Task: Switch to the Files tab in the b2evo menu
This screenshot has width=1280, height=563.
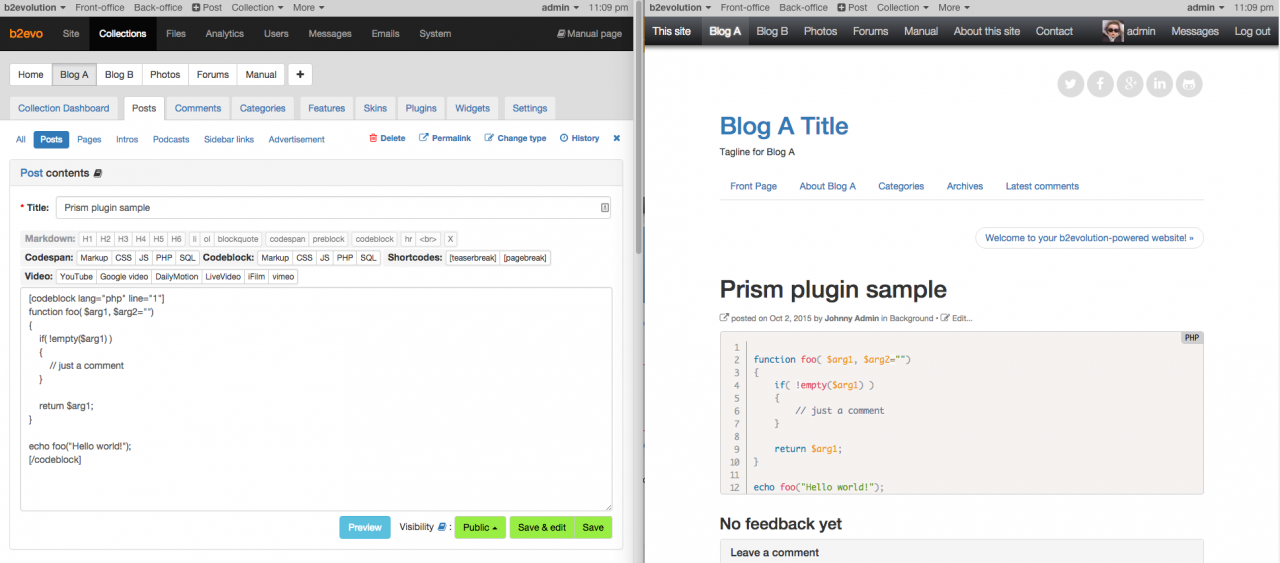Action: 176,33
